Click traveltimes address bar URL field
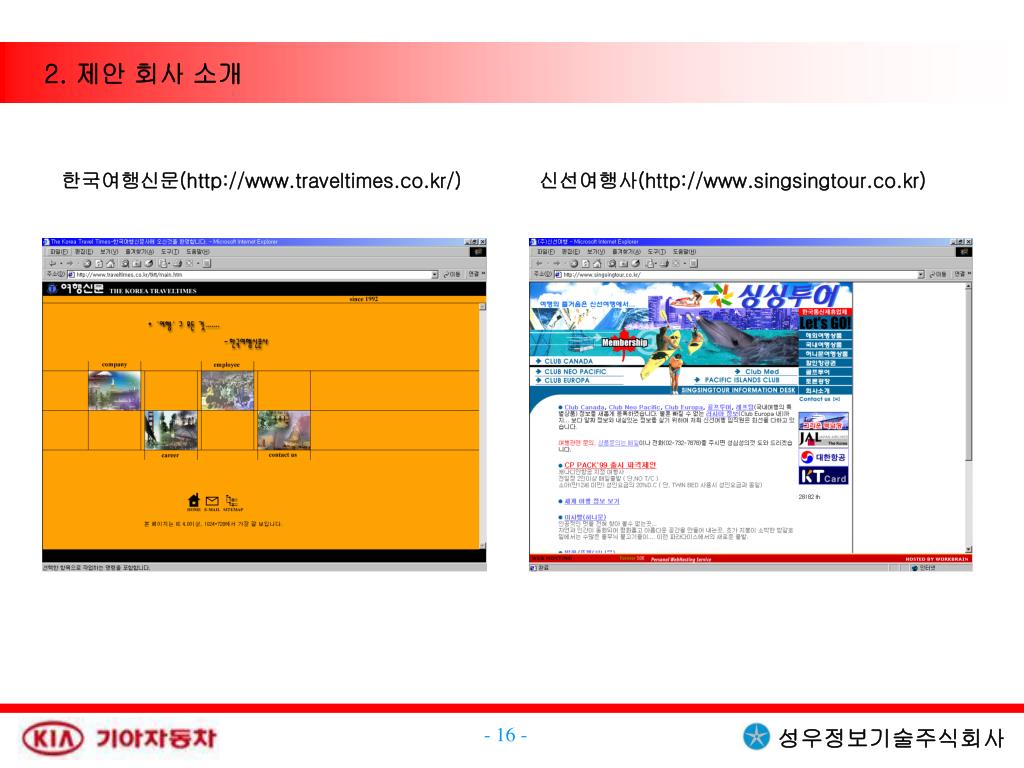The width and height of the screenshot is (1024, 768). coord(251,275)
